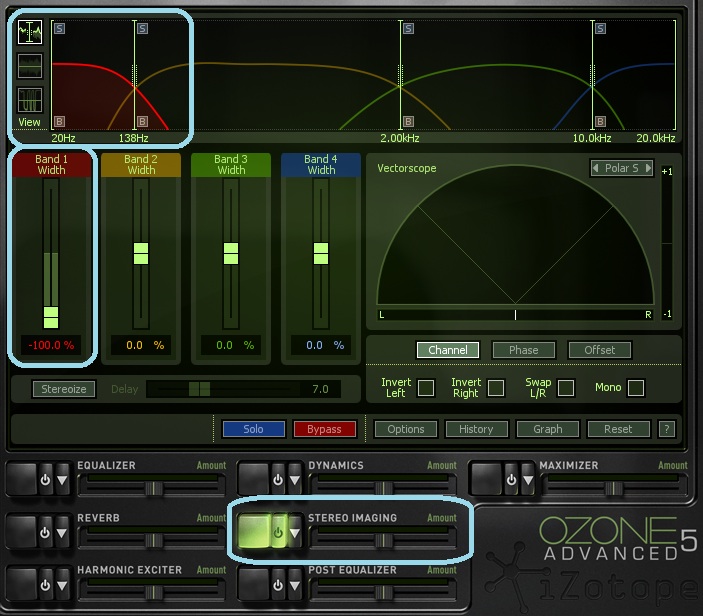Toggle the Maximizer power button
The width and height of the screenshot is (703, 616).
coord(511,480)
